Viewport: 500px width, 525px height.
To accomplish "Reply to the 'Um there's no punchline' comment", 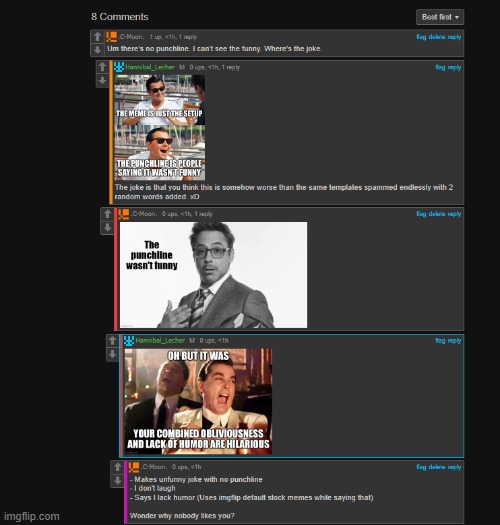I will (x=454, y=37).
